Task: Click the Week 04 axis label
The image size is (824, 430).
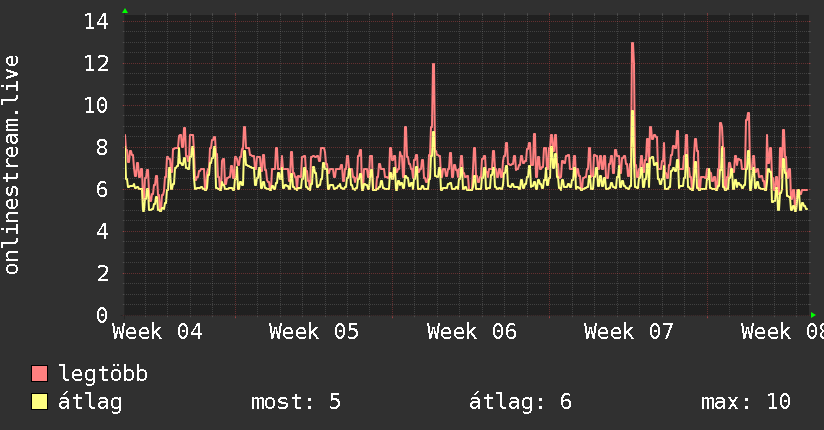Action: tap(157, 332)
